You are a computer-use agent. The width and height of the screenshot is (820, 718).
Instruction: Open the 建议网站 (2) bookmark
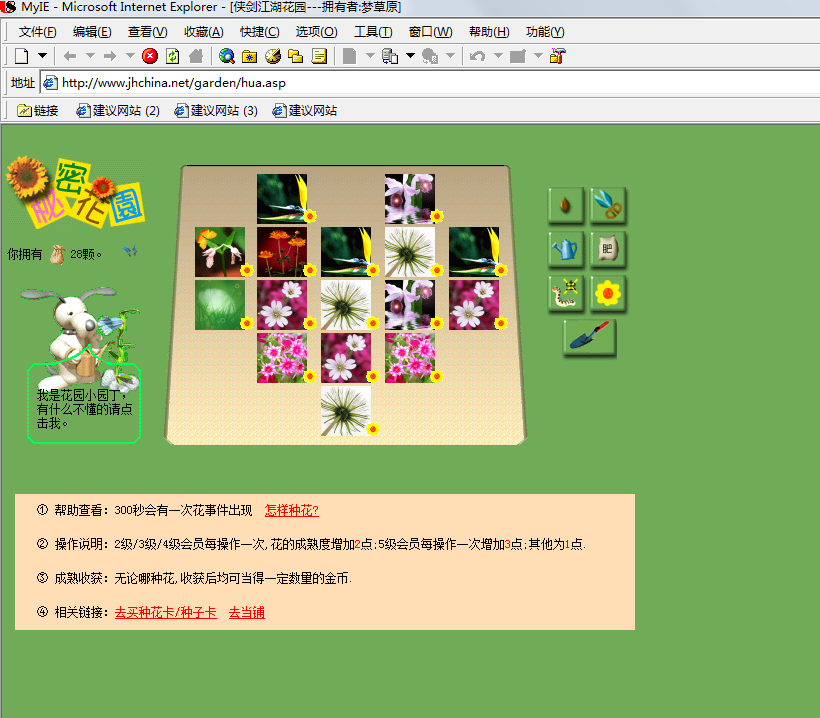118,111
